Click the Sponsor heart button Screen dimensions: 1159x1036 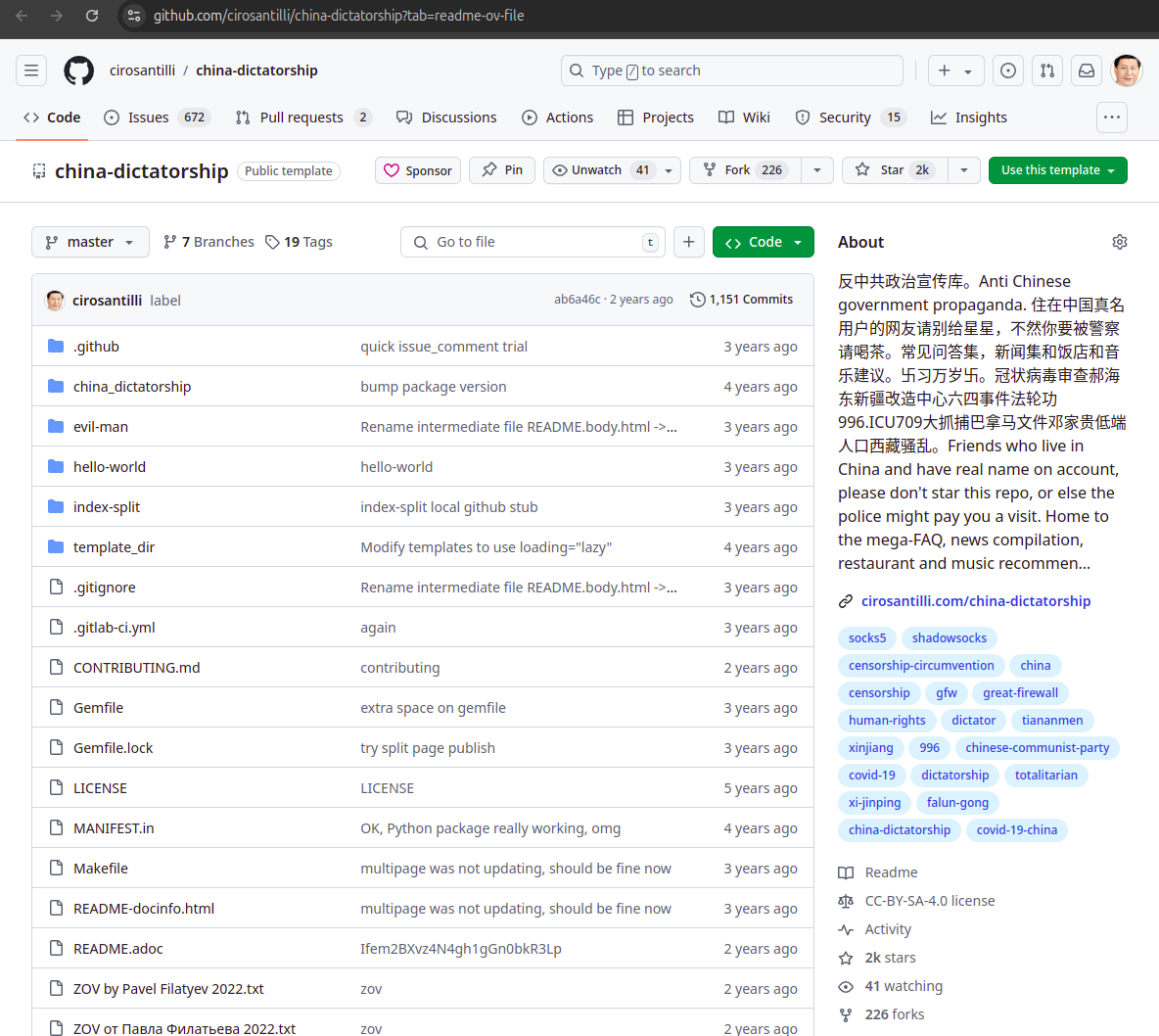418,170
